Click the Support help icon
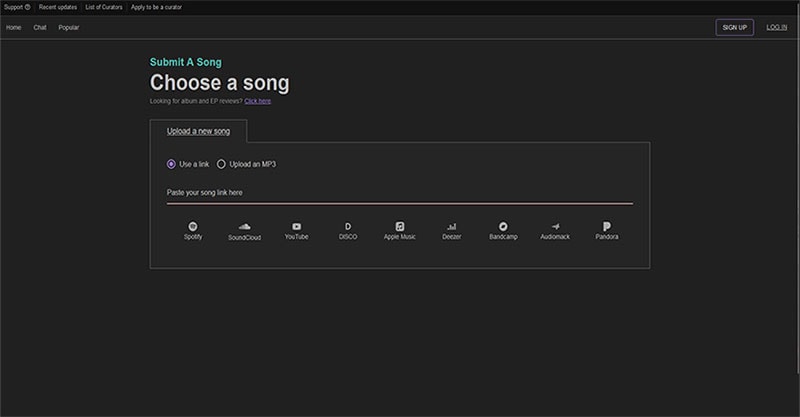Viewport: 800px width, 417px height. tap(28, 7)
